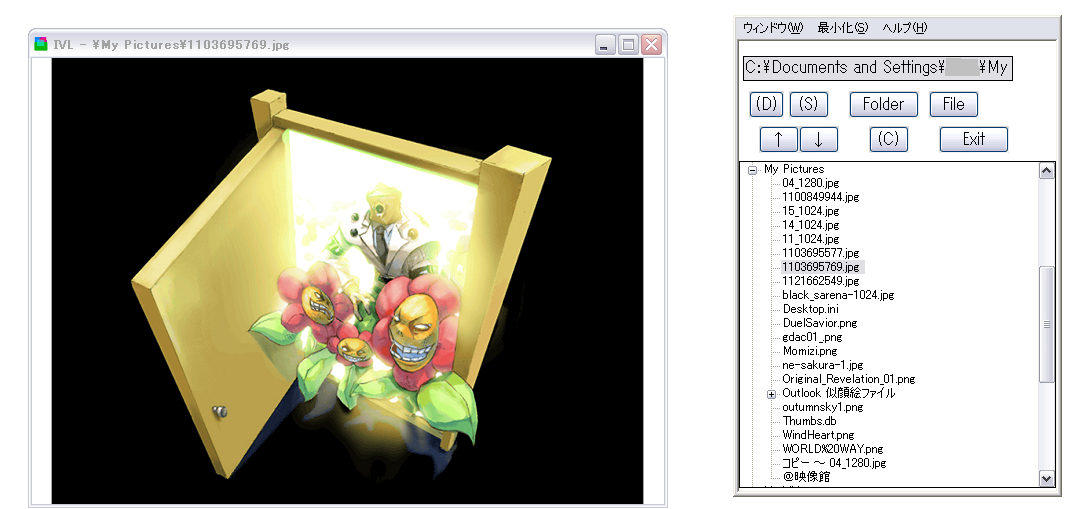Click the (D) button
The height and width of the screenshot is (509, 1077).
click(766, 104)
